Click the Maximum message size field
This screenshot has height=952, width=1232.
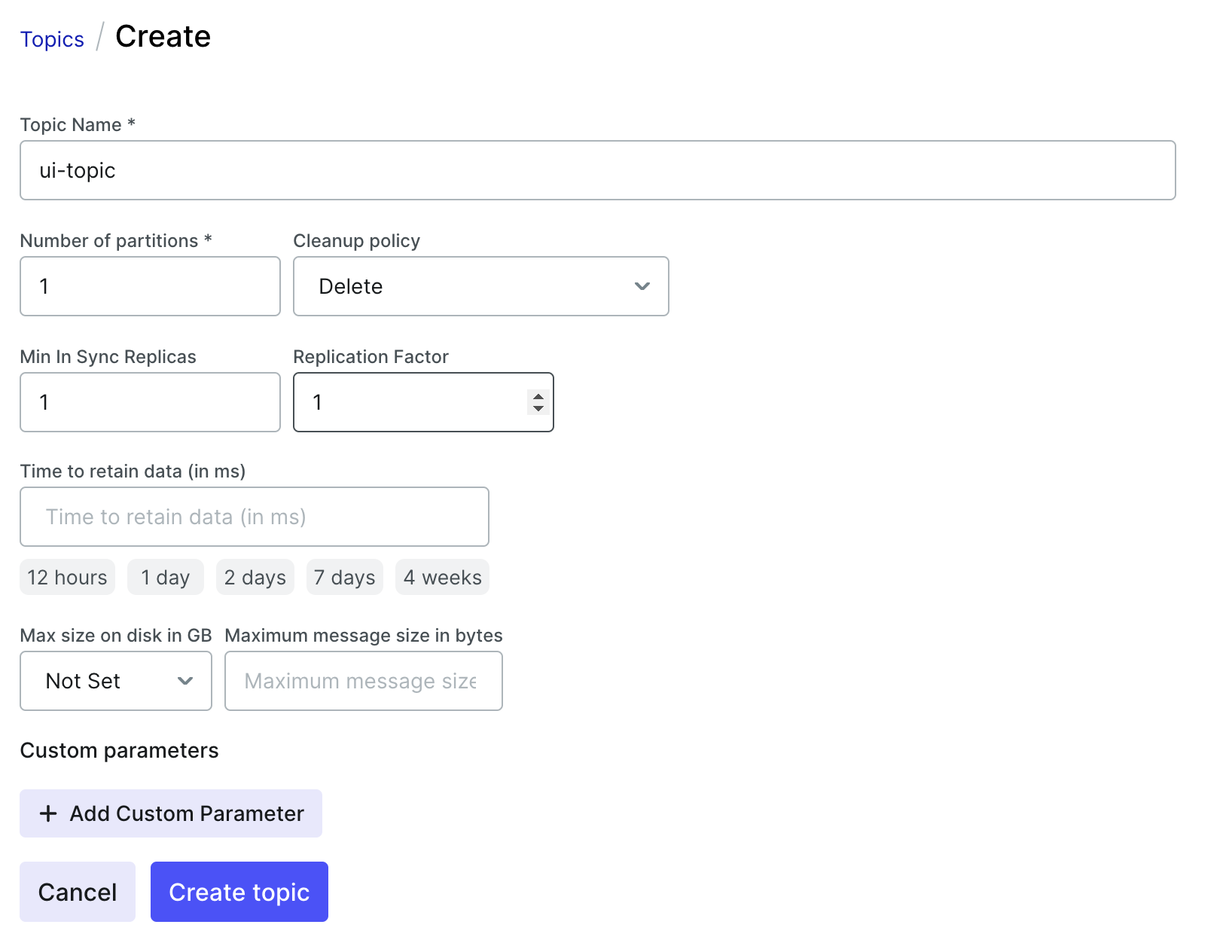tap(364, 681)
